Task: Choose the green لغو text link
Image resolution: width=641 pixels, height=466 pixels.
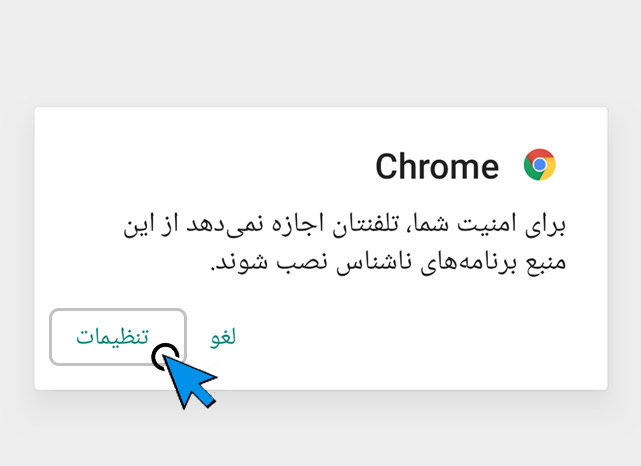Action: pyautogui.click(x=222, y=337)
